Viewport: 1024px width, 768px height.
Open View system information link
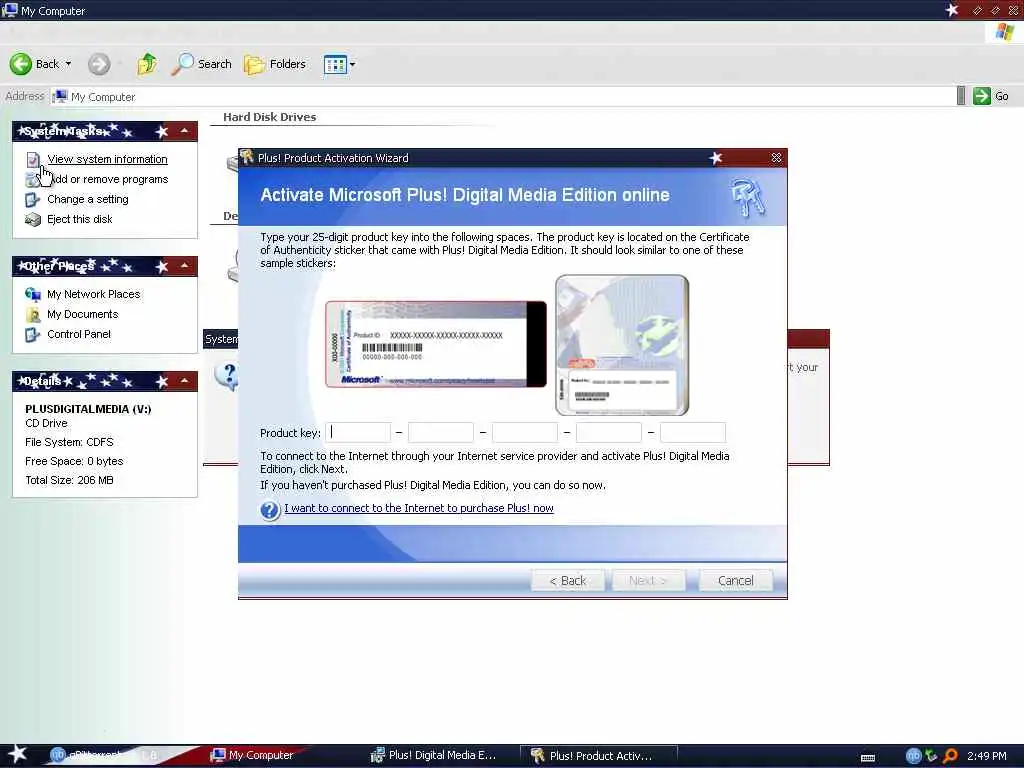[x=107, y=159]
